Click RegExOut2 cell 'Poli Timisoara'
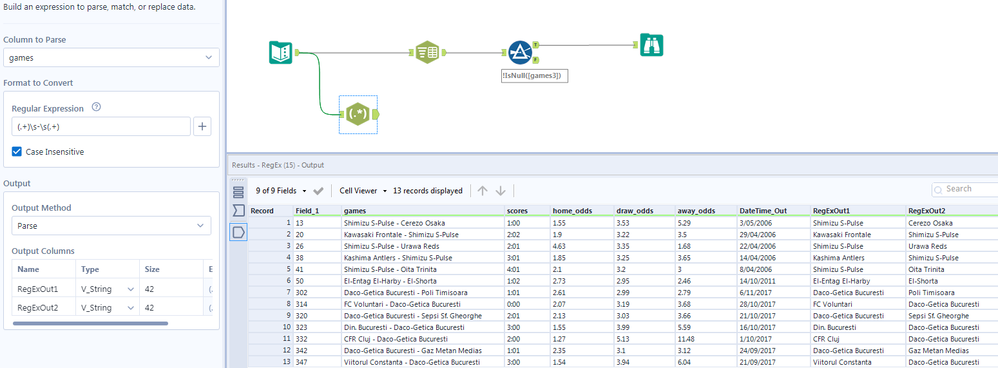The height and width of the screenshot is (368, 998). point(951,293)
